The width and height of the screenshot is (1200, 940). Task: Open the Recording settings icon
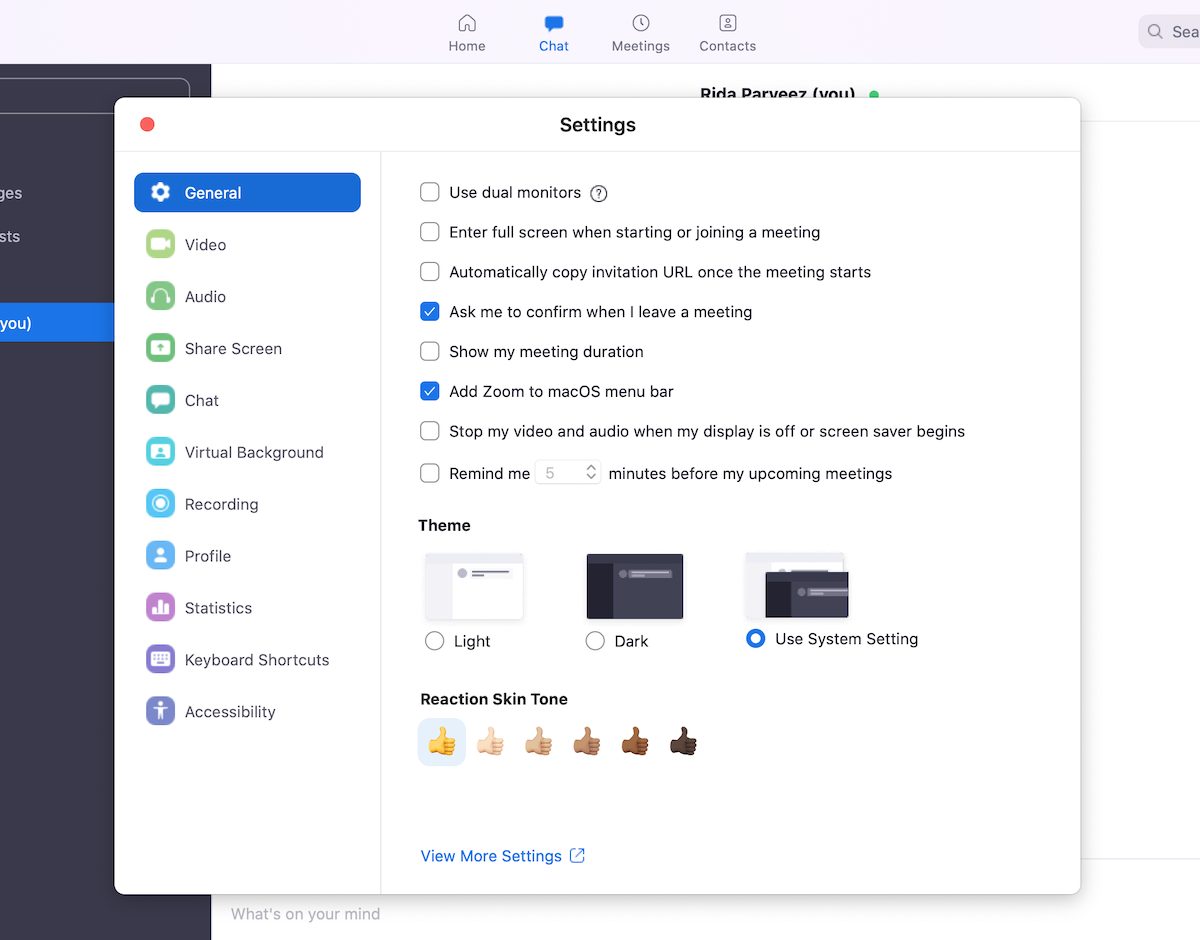(160, 504)
